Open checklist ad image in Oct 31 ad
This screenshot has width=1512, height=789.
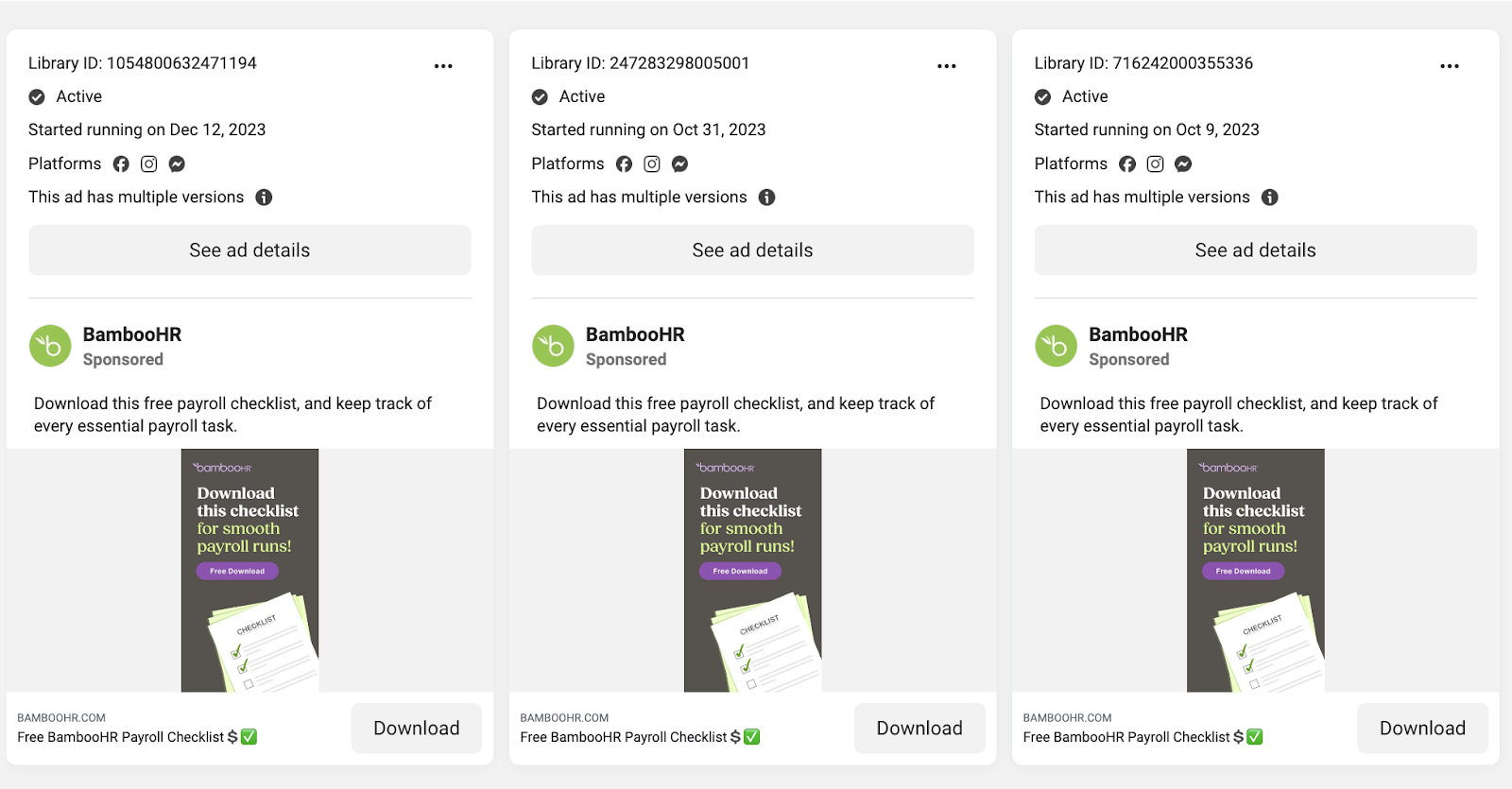[752, 571]
